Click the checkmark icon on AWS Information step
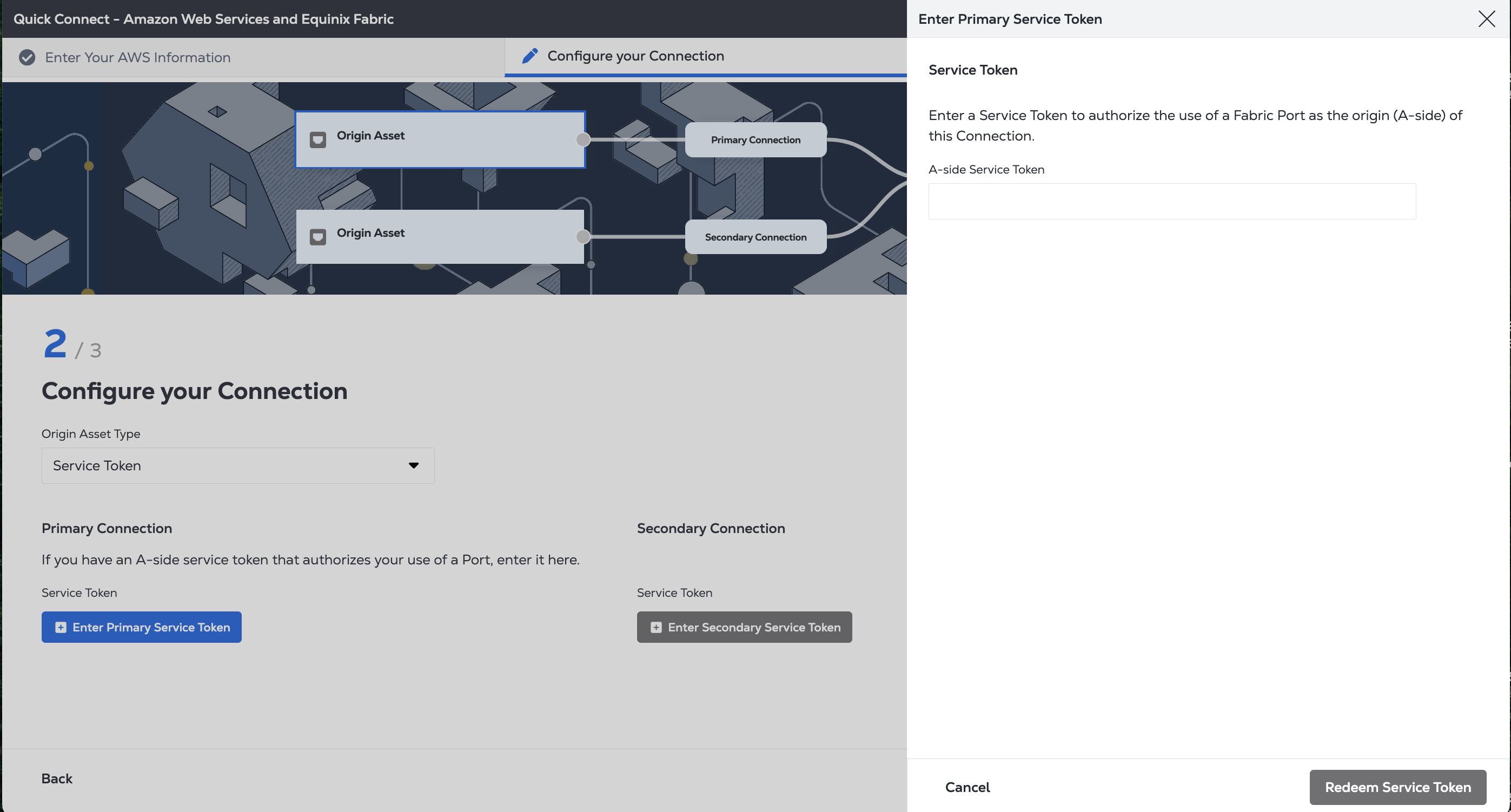 click(27, 57)
